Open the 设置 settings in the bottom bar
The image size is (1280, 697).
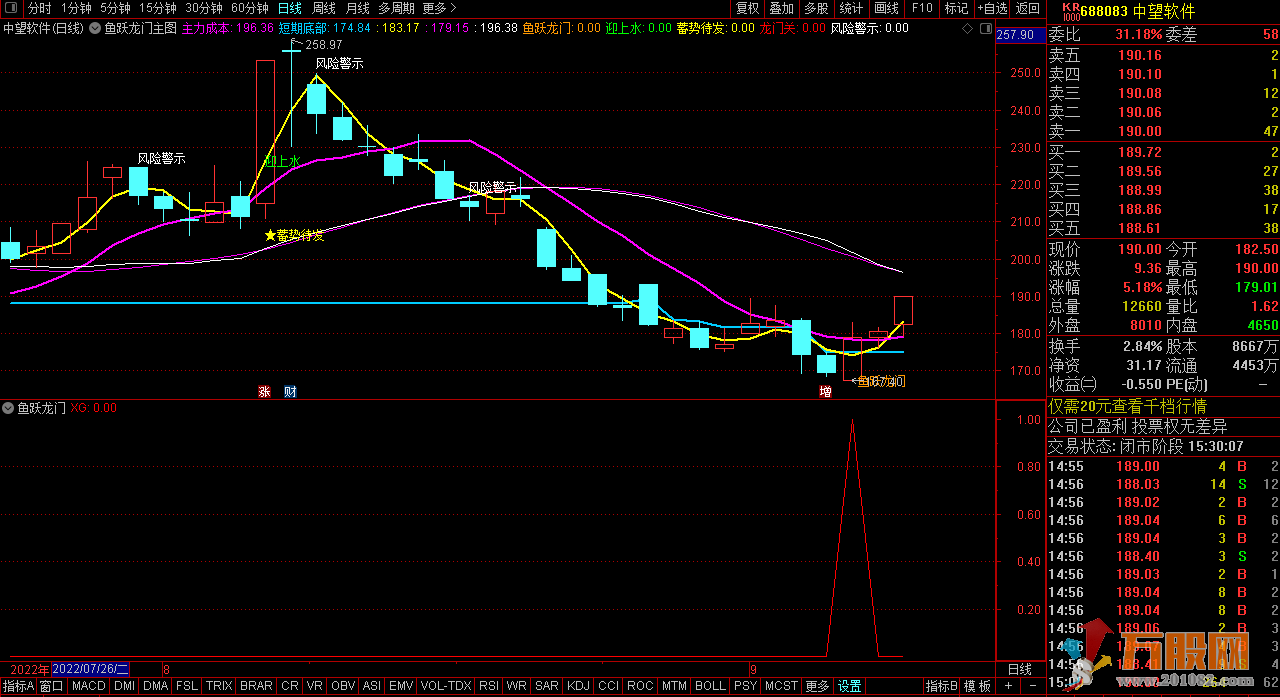[x=849, y=686]
